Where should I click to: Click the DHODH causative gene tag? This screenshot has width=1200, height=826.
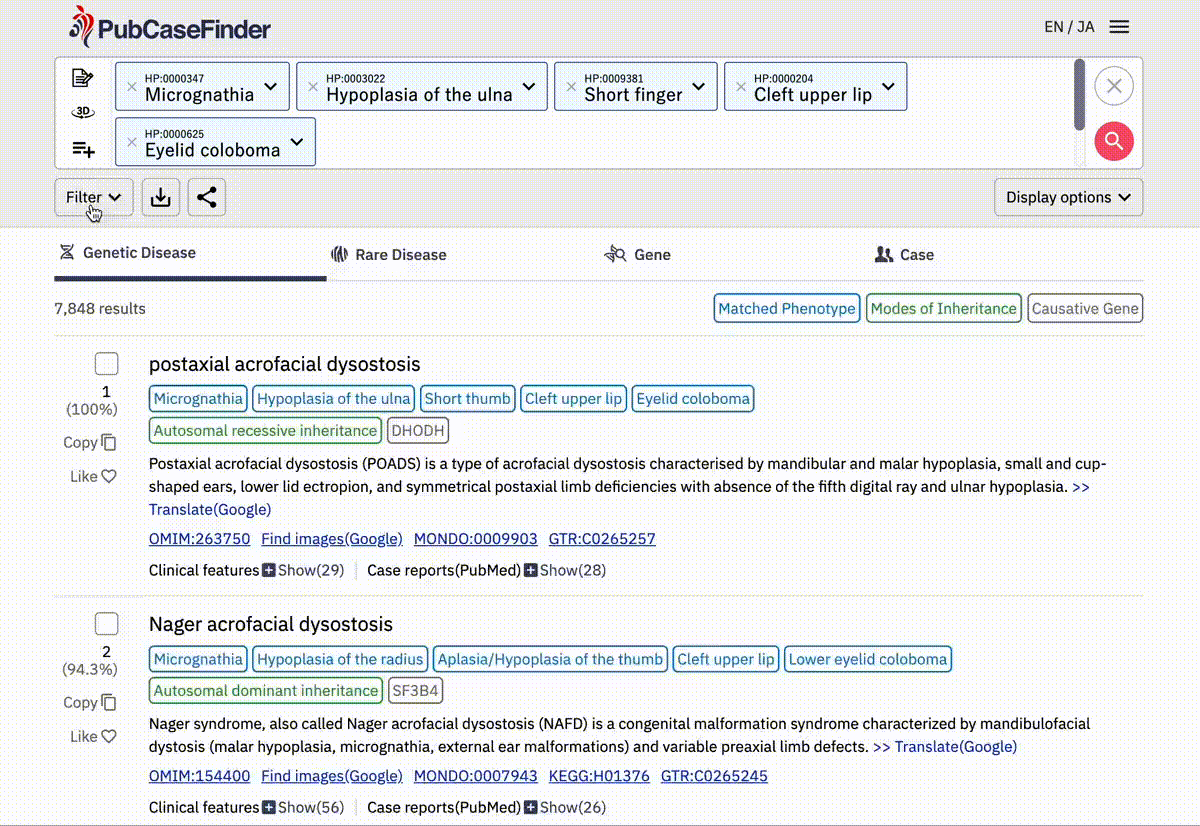pyautogui.click(x=418, y=431)
